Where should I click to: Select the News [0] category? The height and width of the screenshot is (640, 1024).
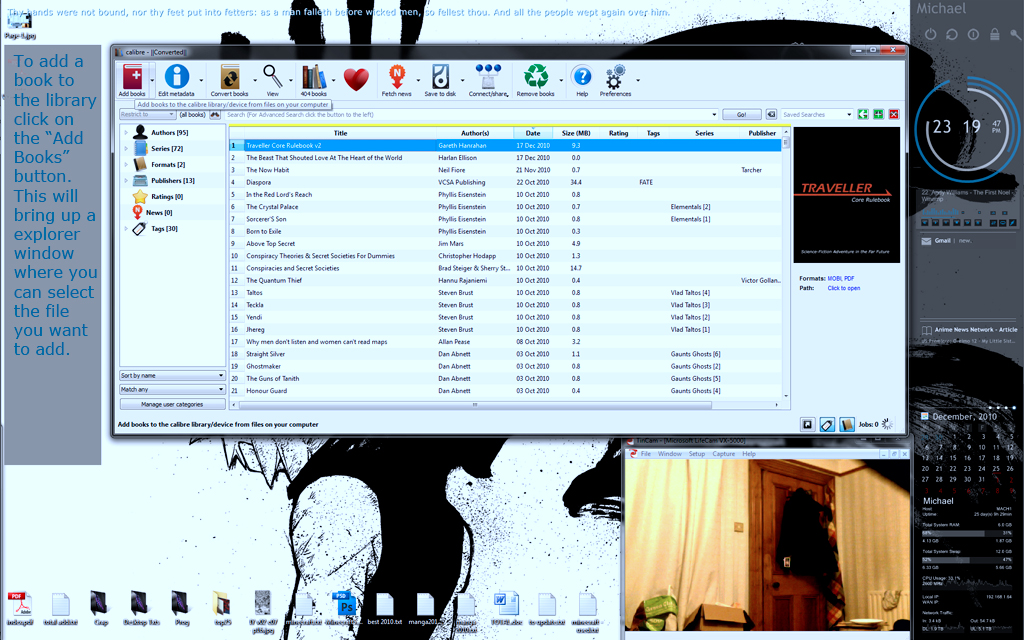[159, 212]
